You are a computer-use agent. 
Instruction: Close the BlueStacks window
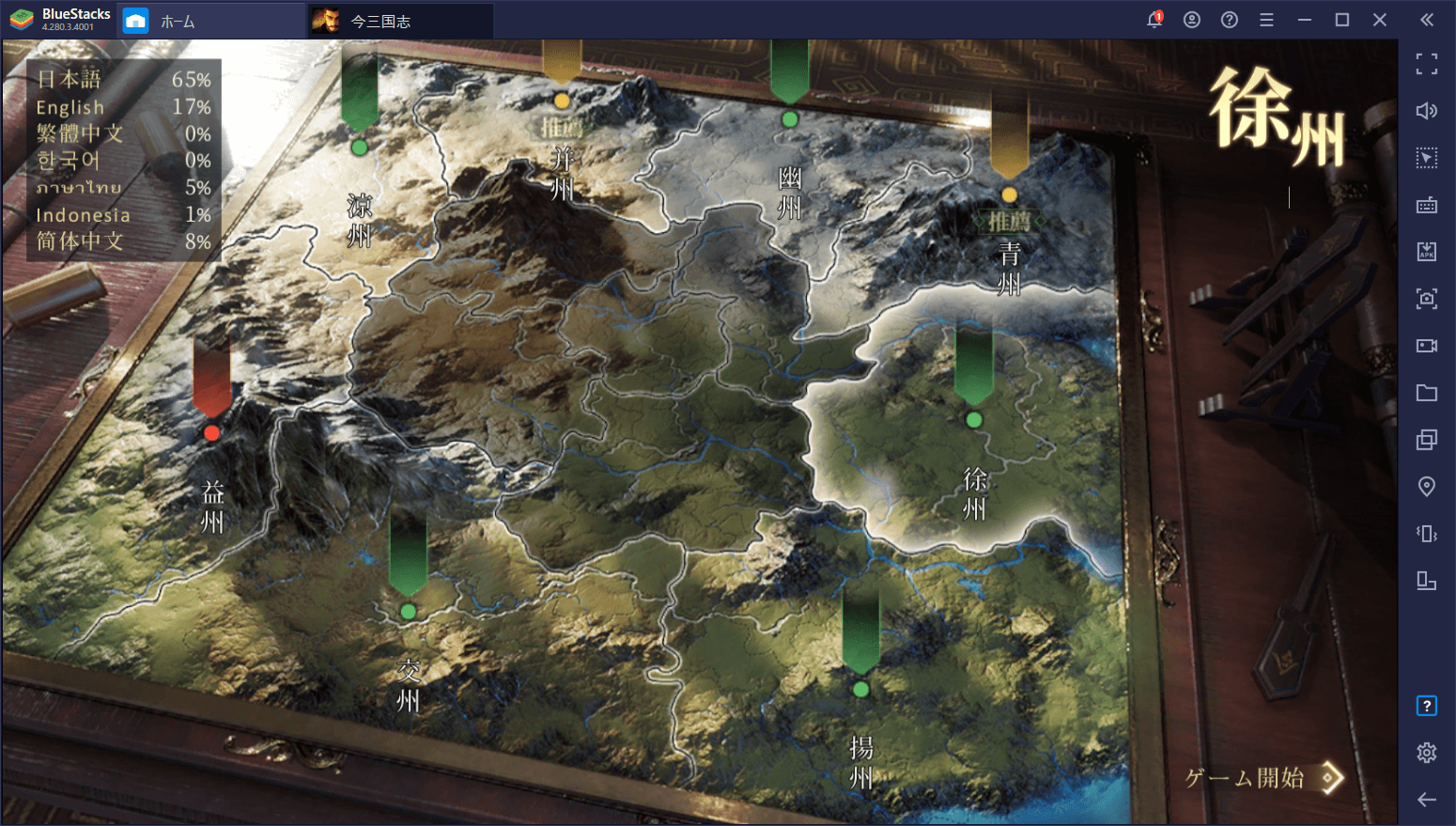[1380, 20]
